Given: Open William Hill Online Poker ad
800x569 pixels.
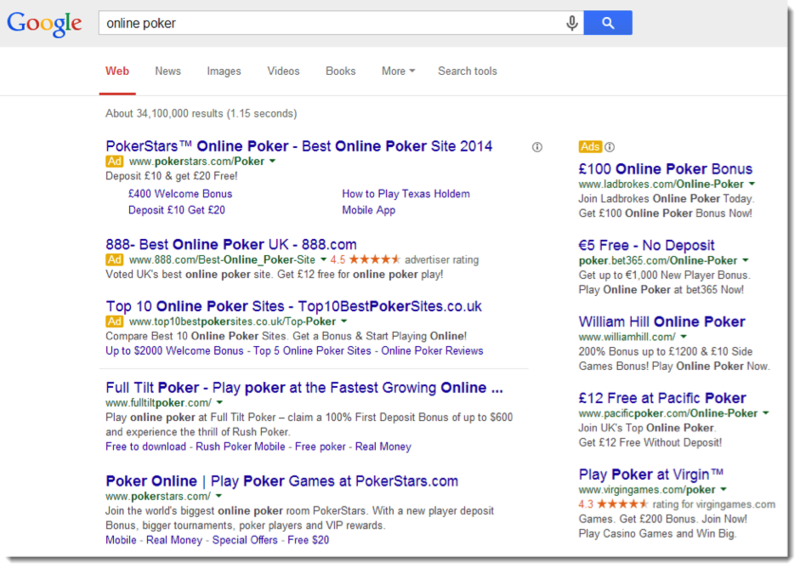Looking at the screenshot, I should tap(662, 322).
